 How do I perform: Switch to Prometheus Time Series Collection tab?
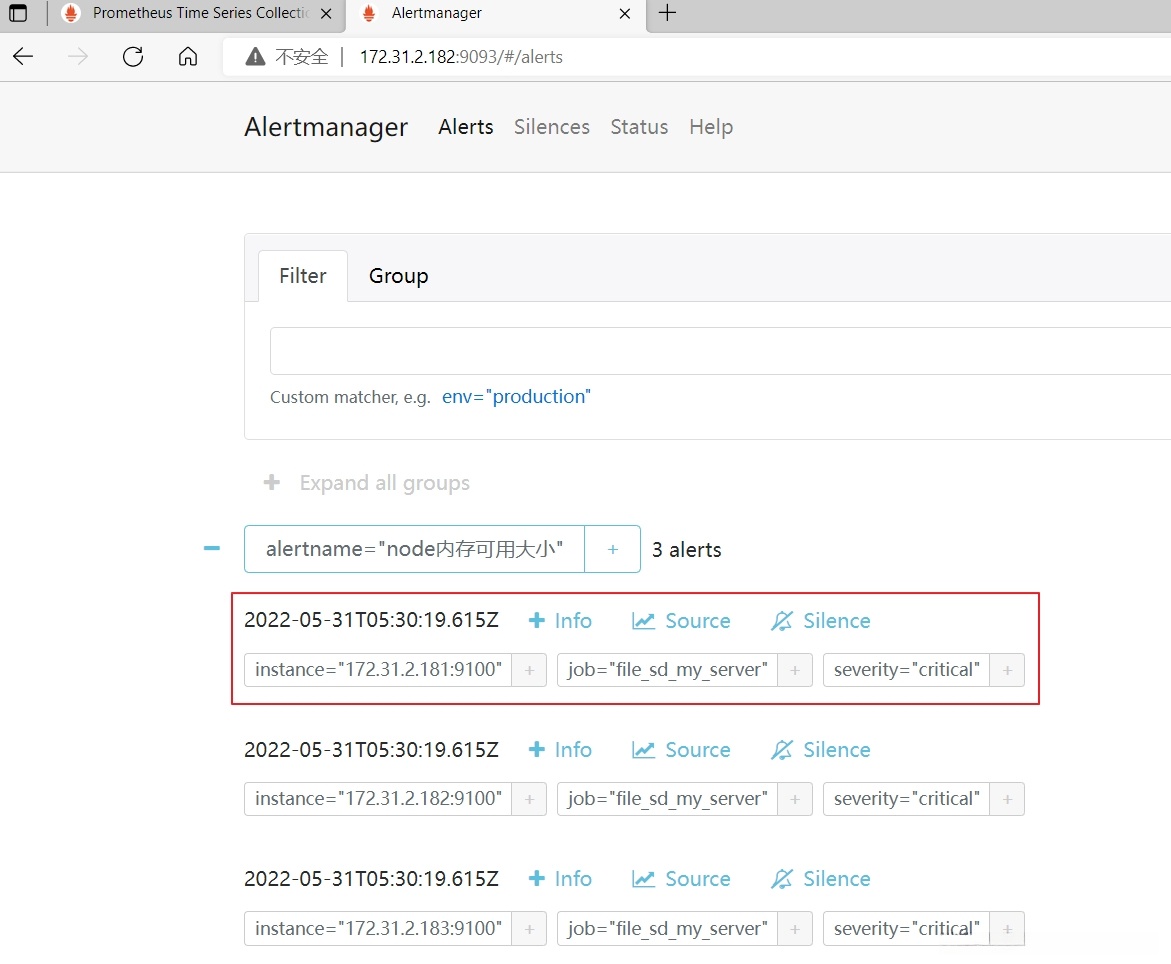point(196,13)
